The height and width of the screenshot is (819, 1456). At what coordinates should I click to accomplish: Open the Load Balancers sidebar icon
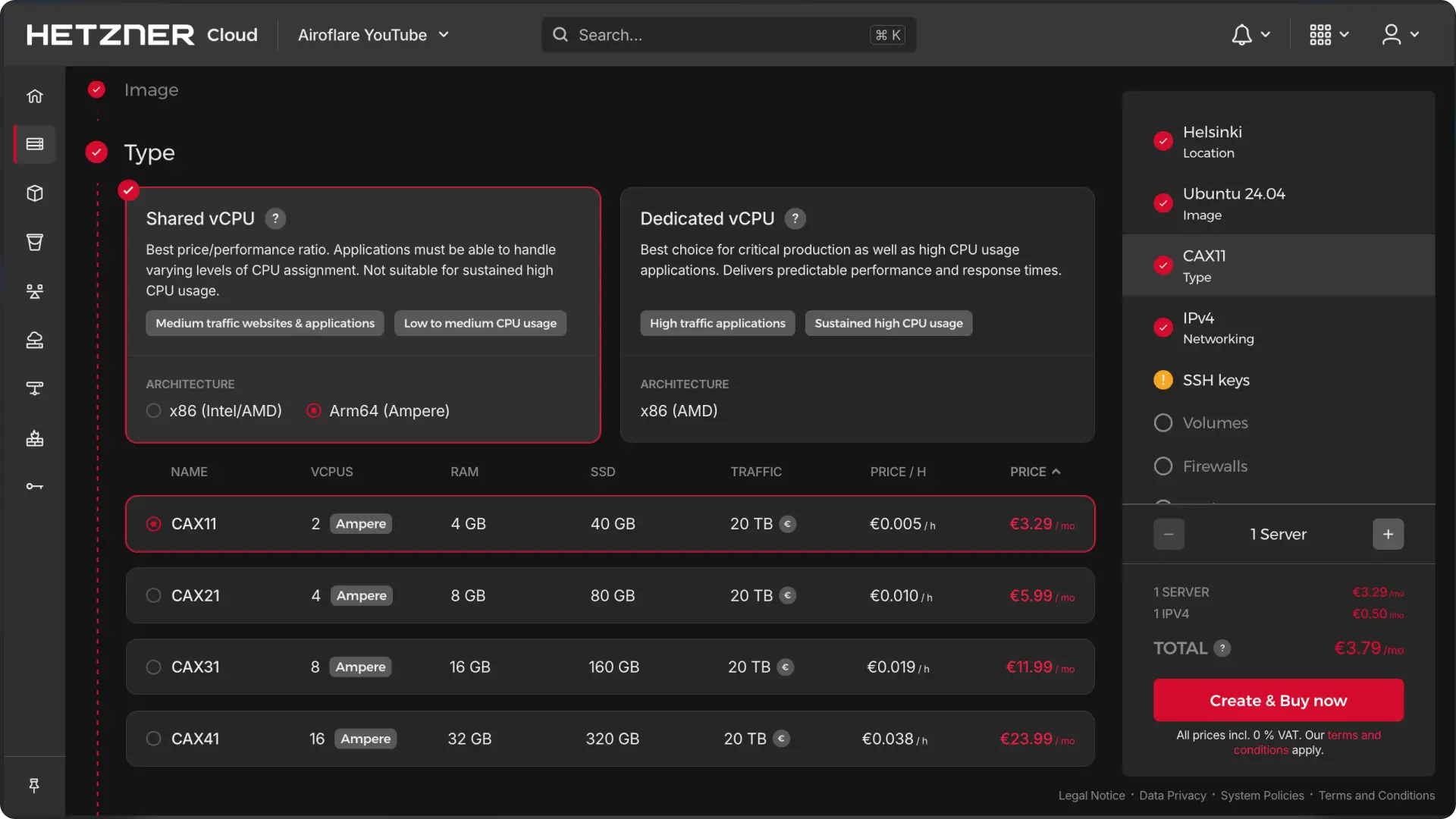pos(35,291)
